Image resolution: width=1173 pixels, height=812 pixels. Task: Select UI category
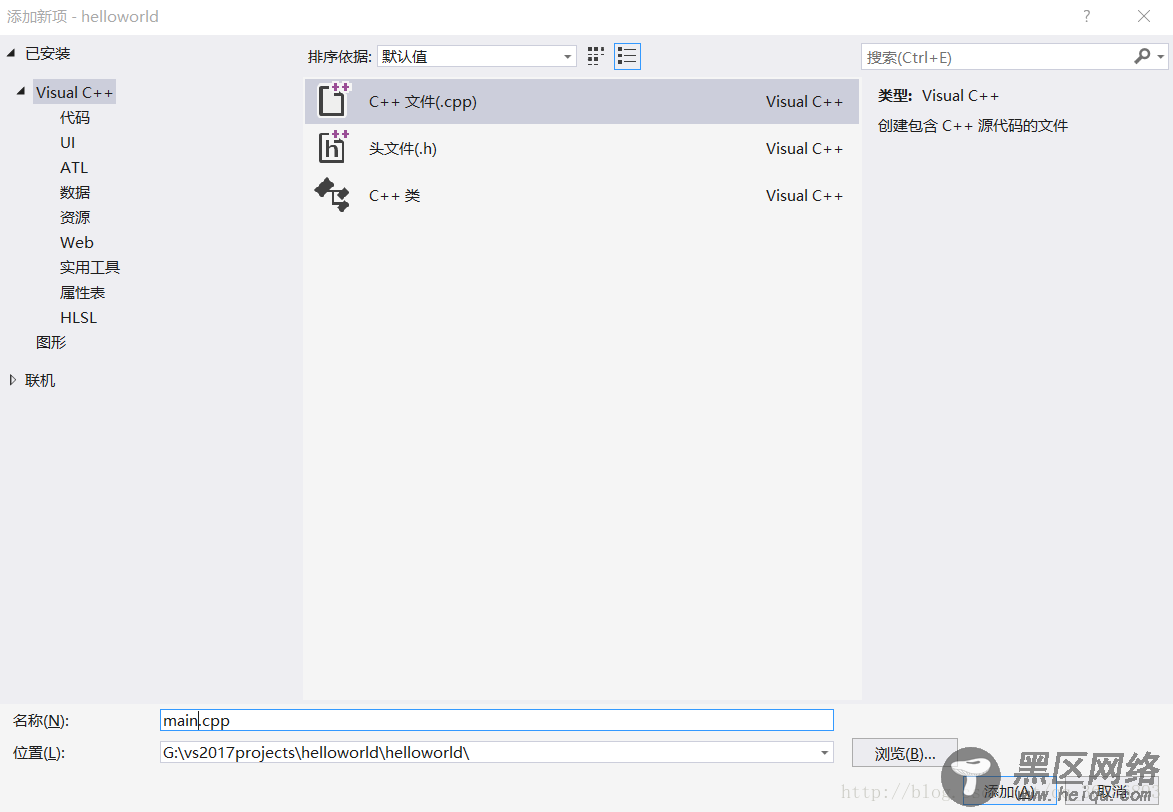(67, 142)
